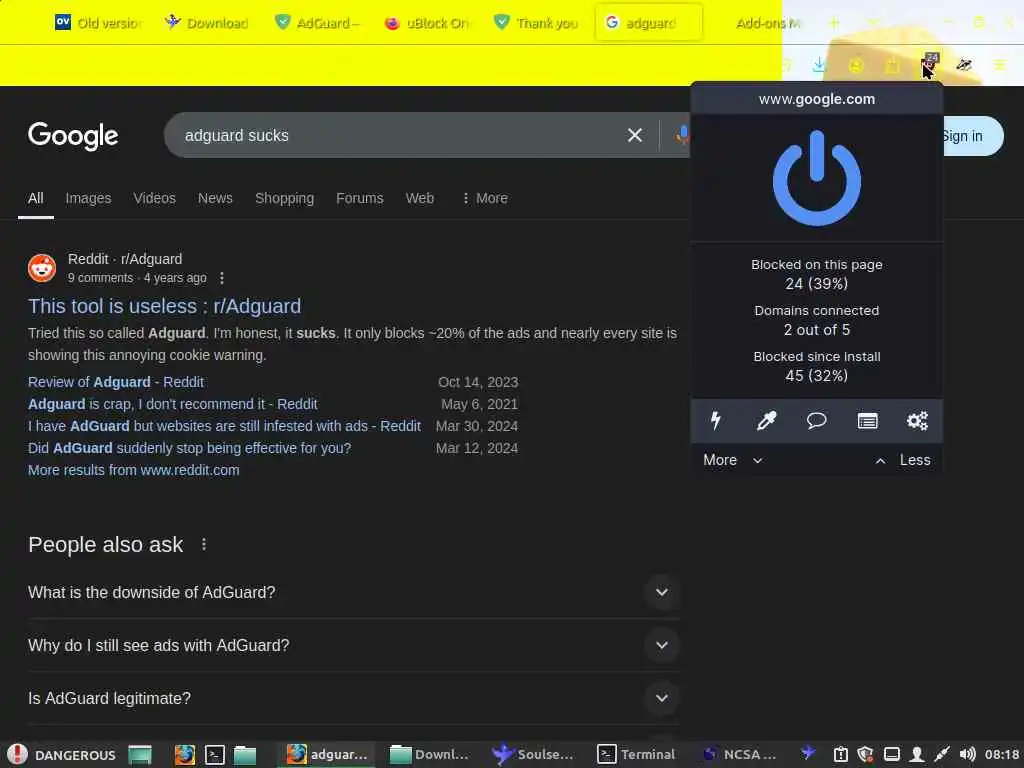Switch to the 'NCSA ...' taskbar window
This screenshot has height=768, width=1024.
coord(739,755)
